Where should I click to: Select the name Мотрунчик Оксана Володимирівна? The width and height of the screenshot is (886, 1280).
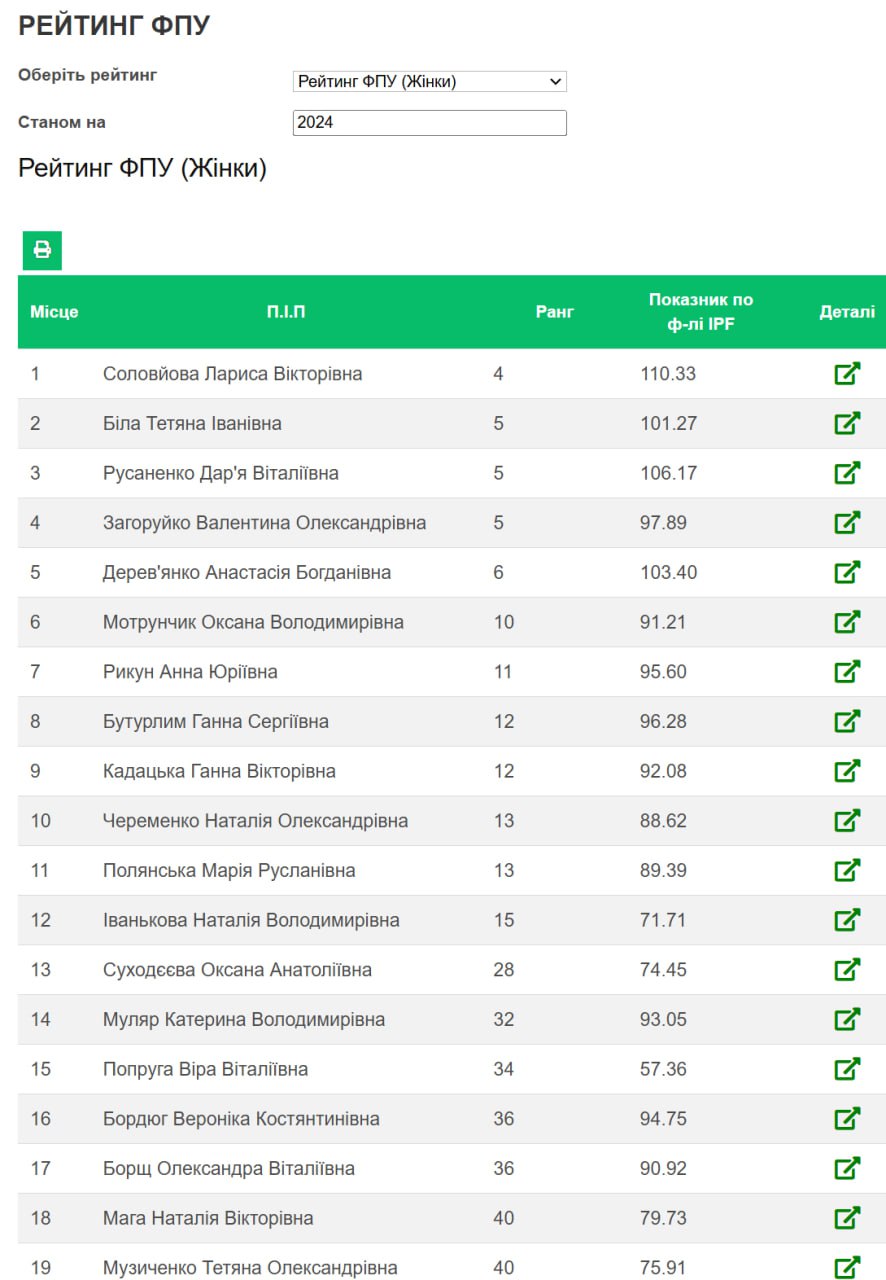click(253, 622)
